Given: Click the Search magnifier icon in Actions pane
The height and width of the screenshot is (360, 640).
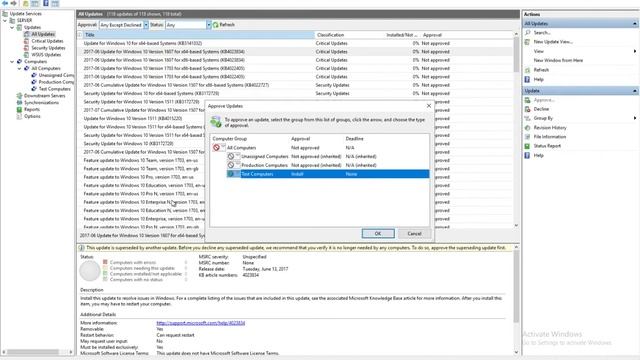Looking at the screenshot, I should point(527,32).
